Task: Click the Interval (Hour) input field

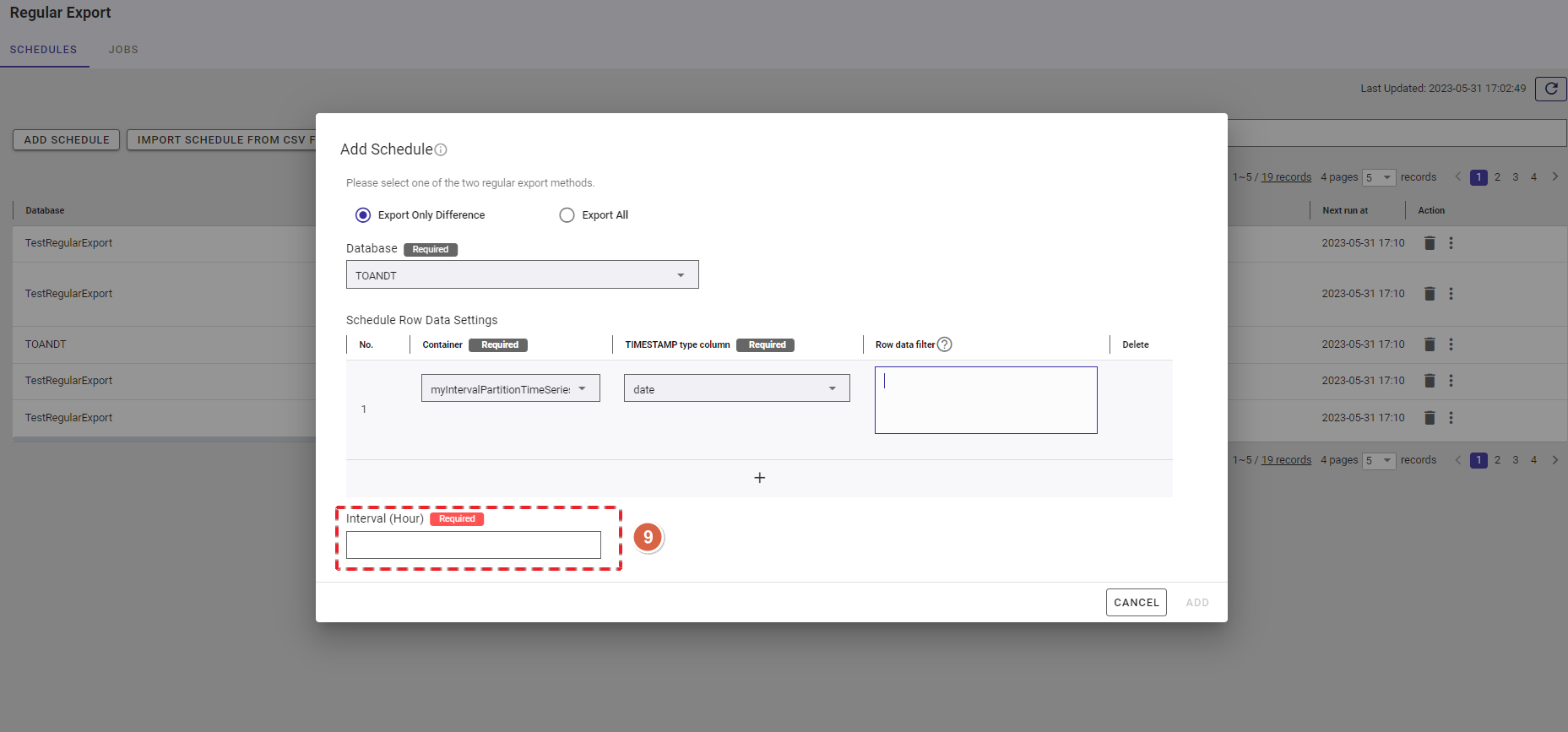Action: point(473,545)
